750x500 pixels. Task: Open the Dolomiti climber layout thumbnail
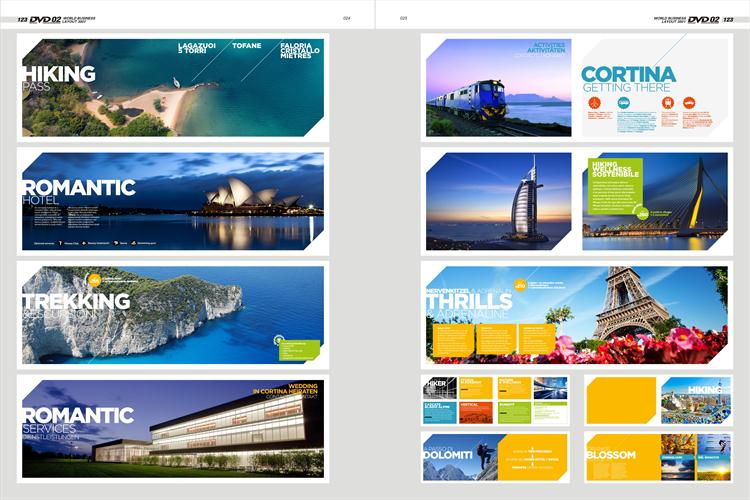click(x=494, y=457)
